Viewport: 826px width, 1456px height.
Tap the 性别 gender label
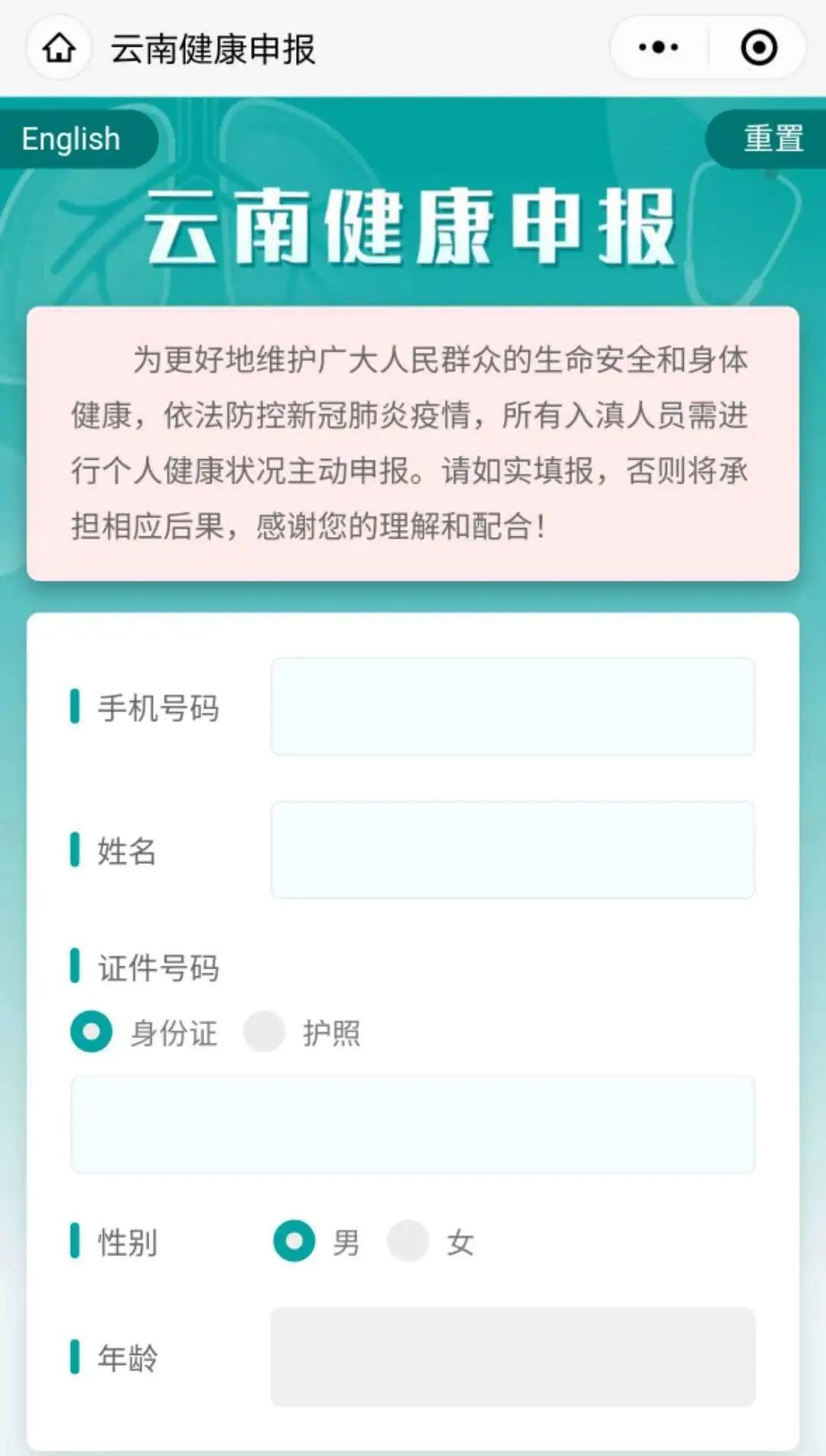click(127, 1243)
